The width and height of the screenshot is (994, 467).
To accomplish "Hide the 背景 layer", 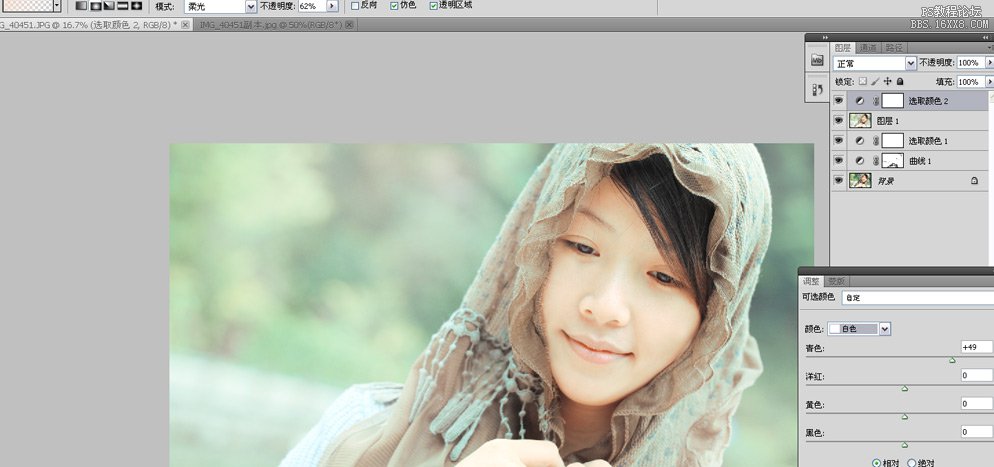I will point(839,181).
